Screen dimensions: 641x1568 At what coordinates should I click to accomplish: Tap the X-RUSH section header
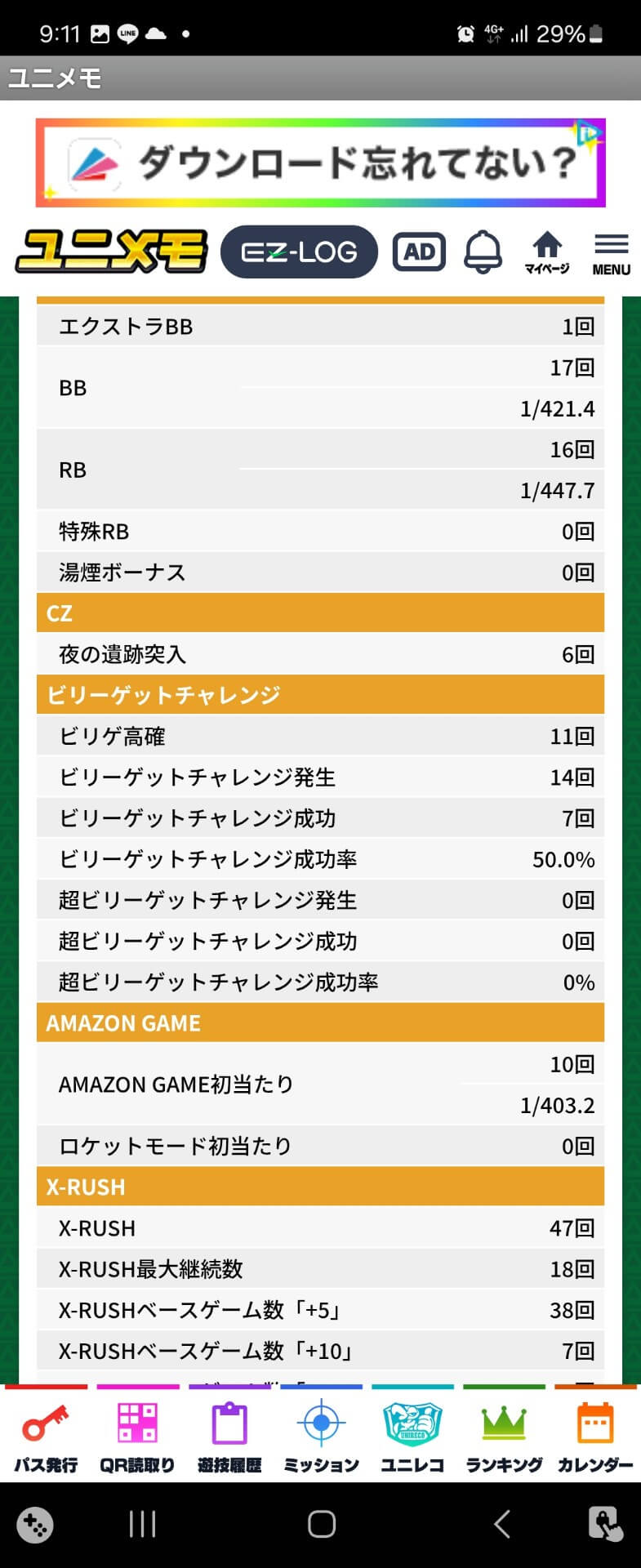point(320,1187)
